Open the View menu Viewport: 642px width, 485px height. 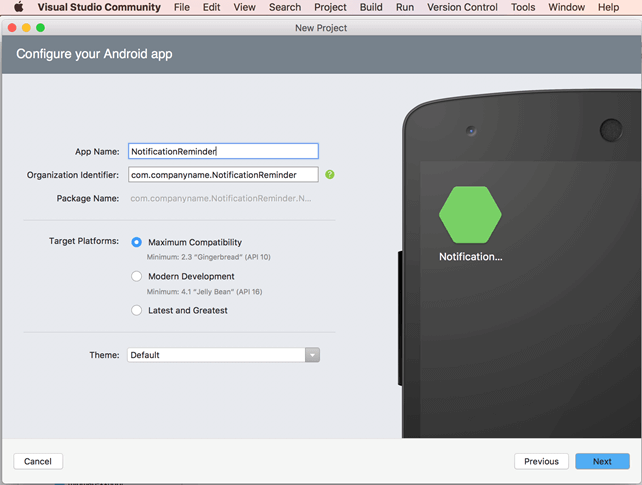pos(244,7)
